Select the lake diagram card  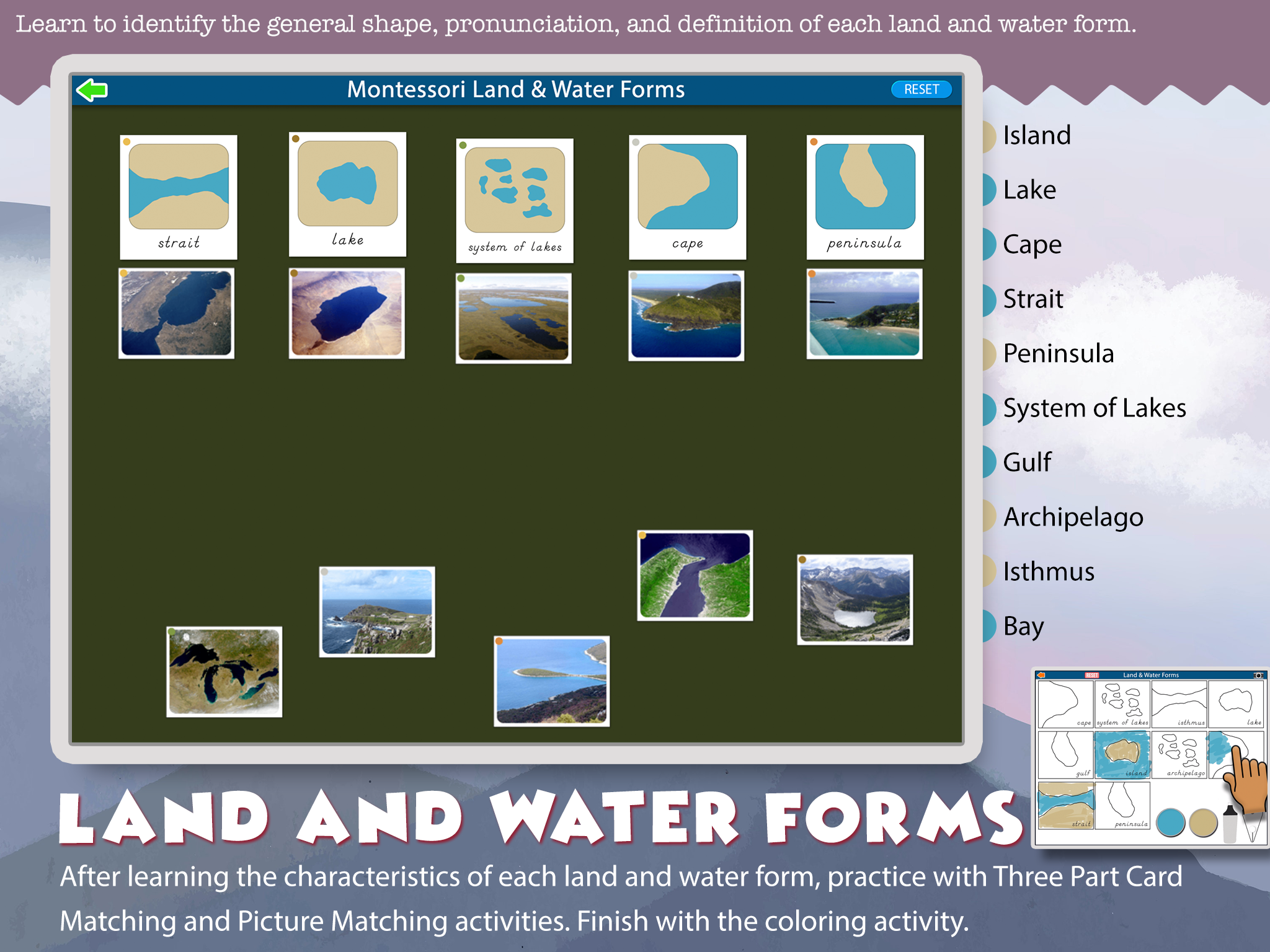pos(347,194)
